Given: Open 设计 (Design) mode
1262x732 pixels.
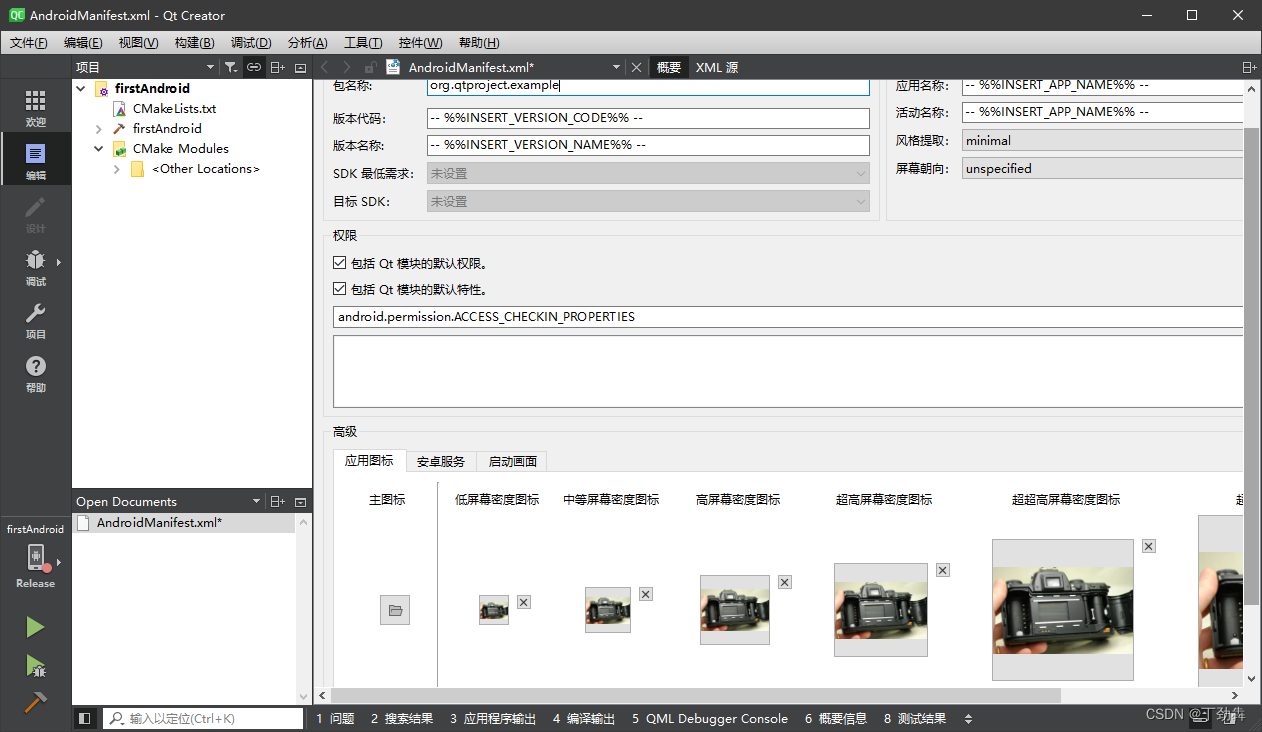Looking at the screenshot, I should click(x=35, y=214).
